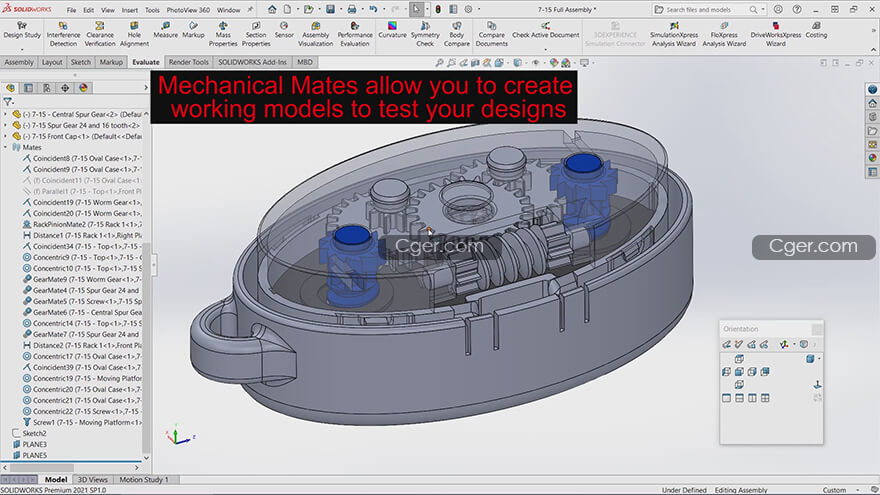Screen dimensions: 880x495
Task: Open Design Study dropdown
Action: pyautogui.click(x=22, y=49)
